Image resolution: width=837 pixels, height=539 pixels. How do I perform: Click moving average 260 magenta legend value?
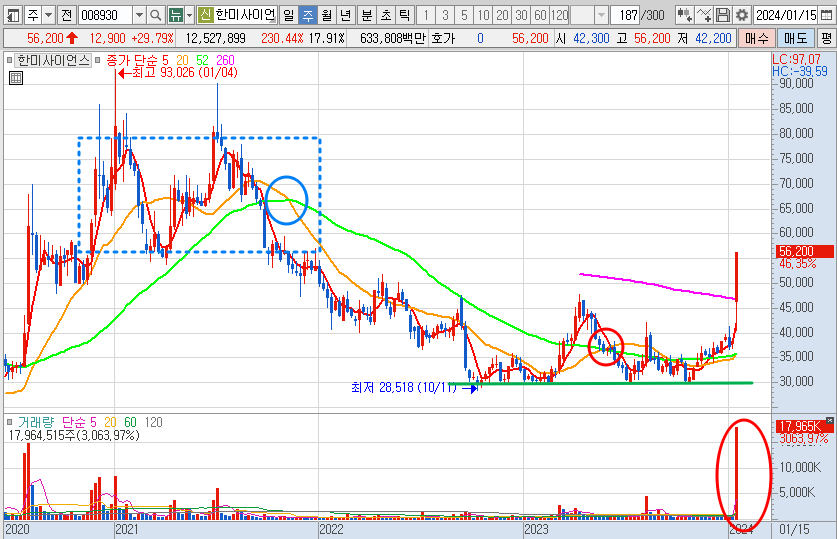[225, 60]
